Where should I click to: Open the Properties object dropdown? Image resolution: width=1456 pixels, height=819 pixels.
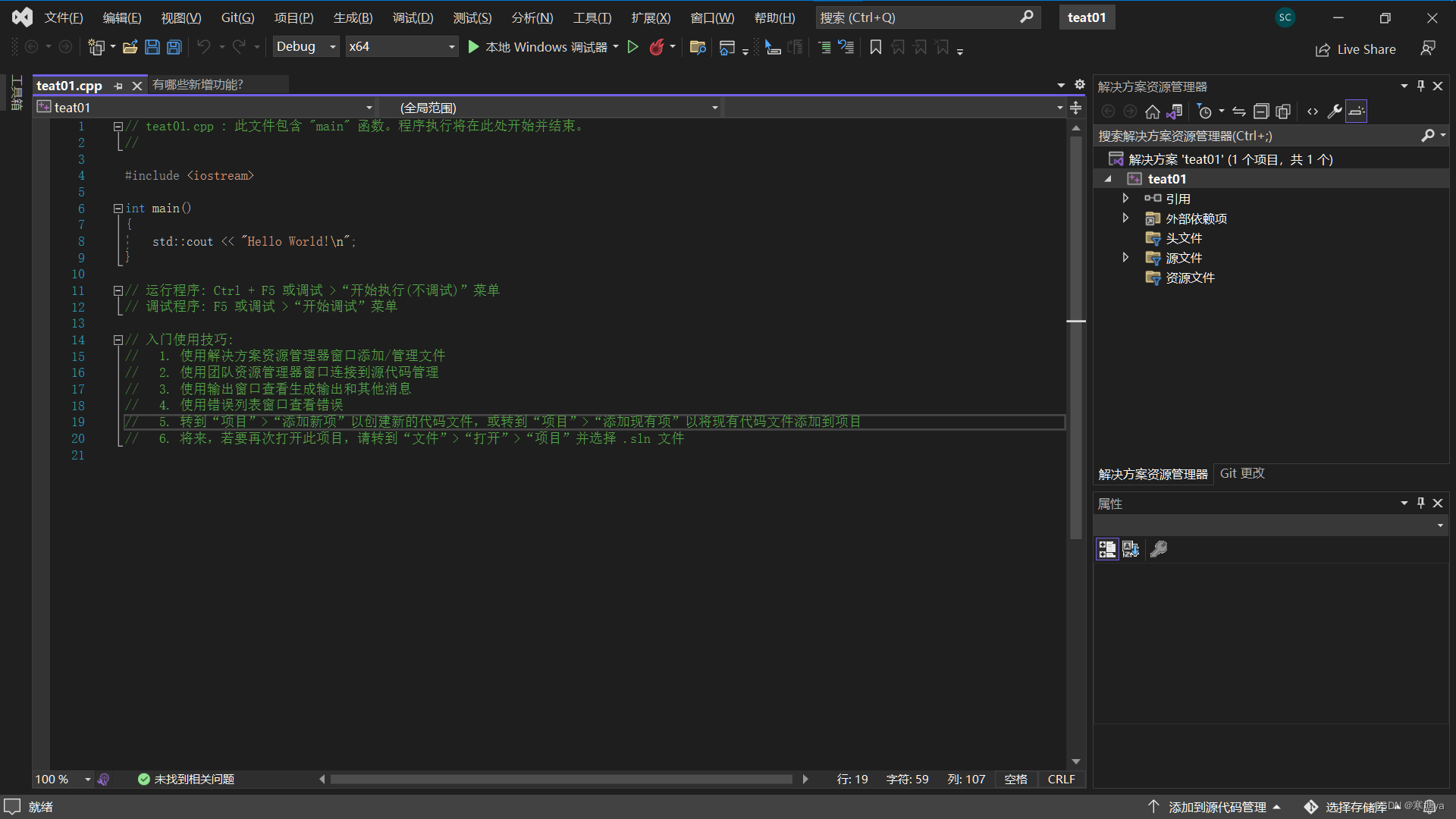(1271, 526)
